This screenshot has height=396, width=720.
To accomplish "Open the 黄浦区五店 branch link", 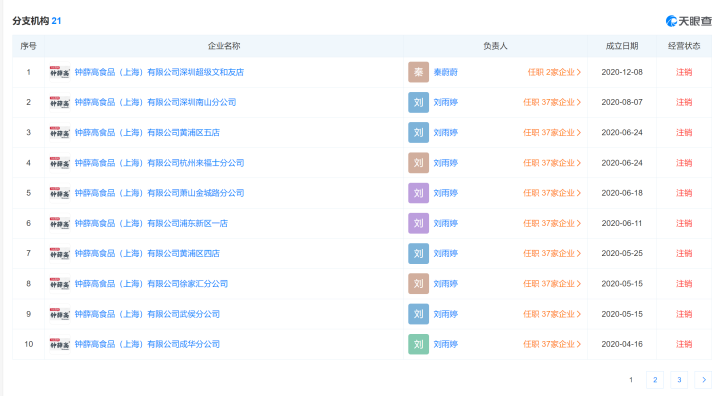I will 147,133.
